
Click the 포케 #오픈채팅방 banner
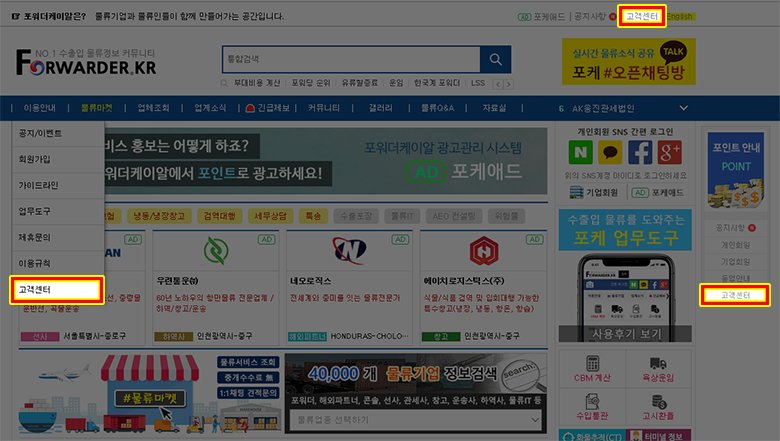[x=629, y=62]
